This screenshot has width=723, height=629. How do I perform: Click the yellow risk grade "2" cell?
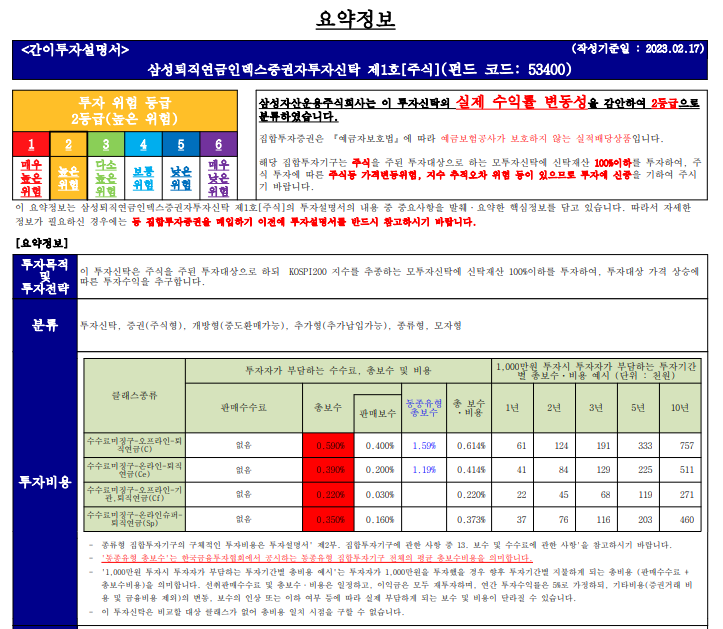tap(68, 144)
